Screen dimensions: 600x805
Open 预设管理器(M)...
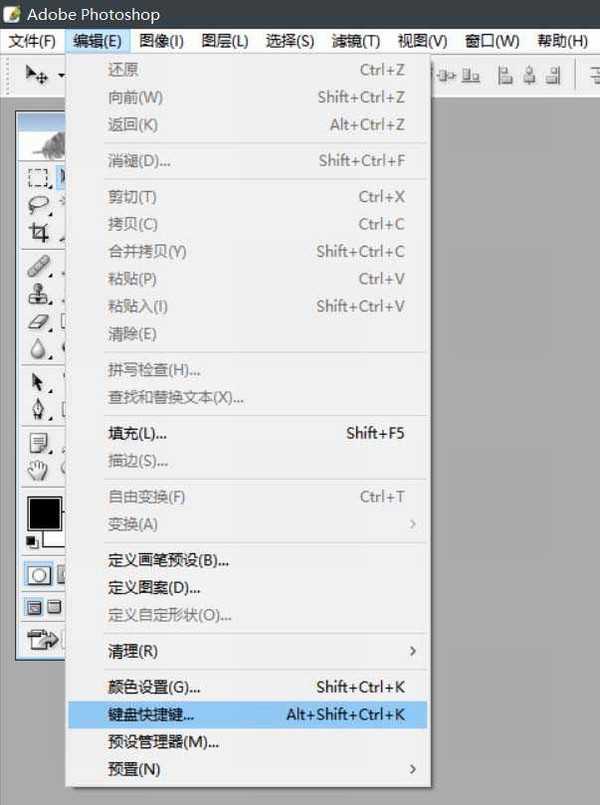coord(248,742)
